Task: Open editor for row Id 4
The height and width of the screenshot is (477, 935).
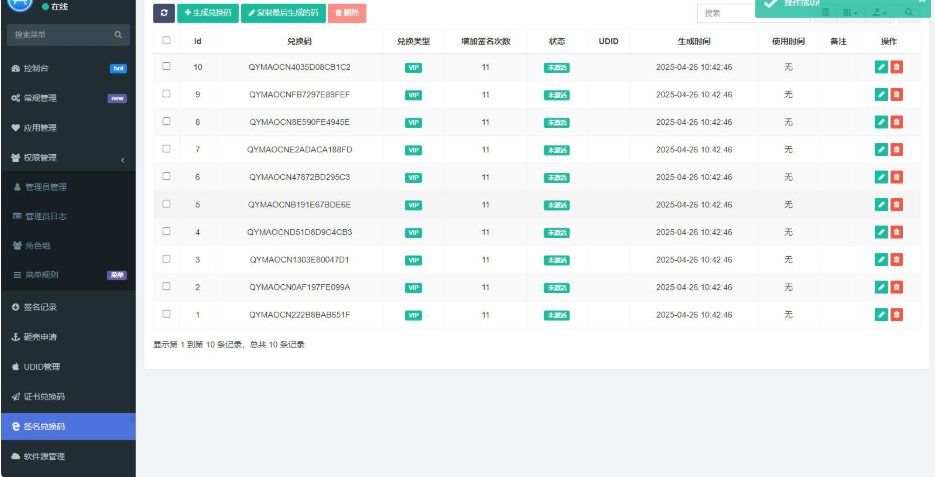Action: 881,232
